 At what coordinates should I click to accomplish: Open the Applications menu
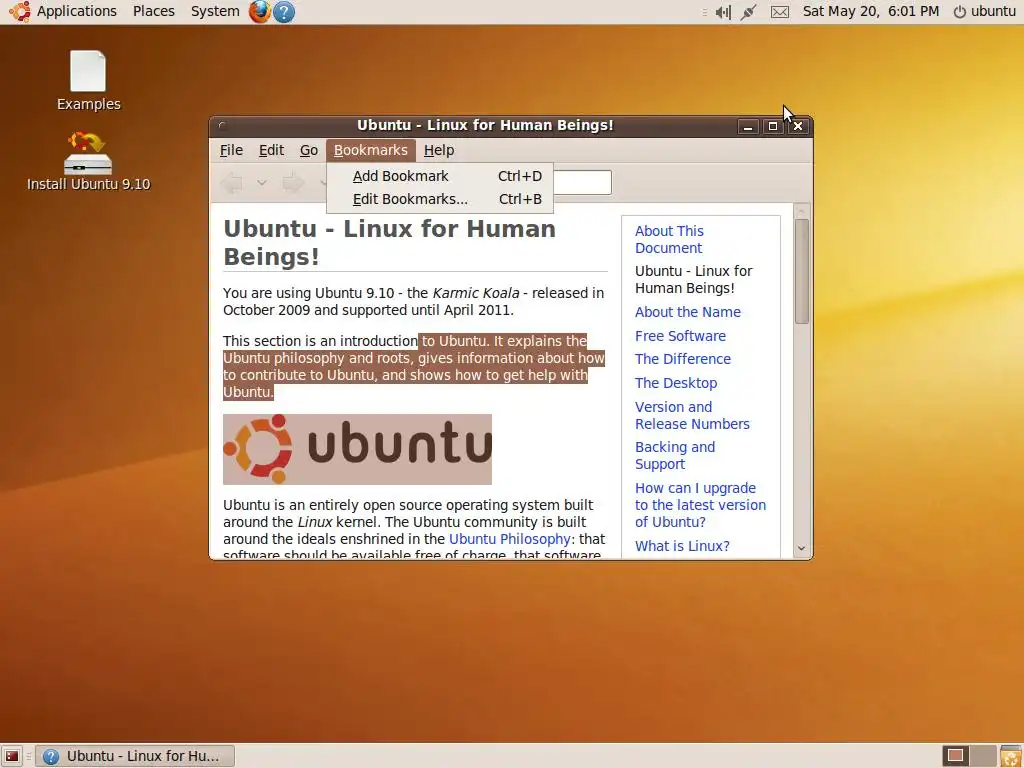pyautogui.click(x=76, y=11)
